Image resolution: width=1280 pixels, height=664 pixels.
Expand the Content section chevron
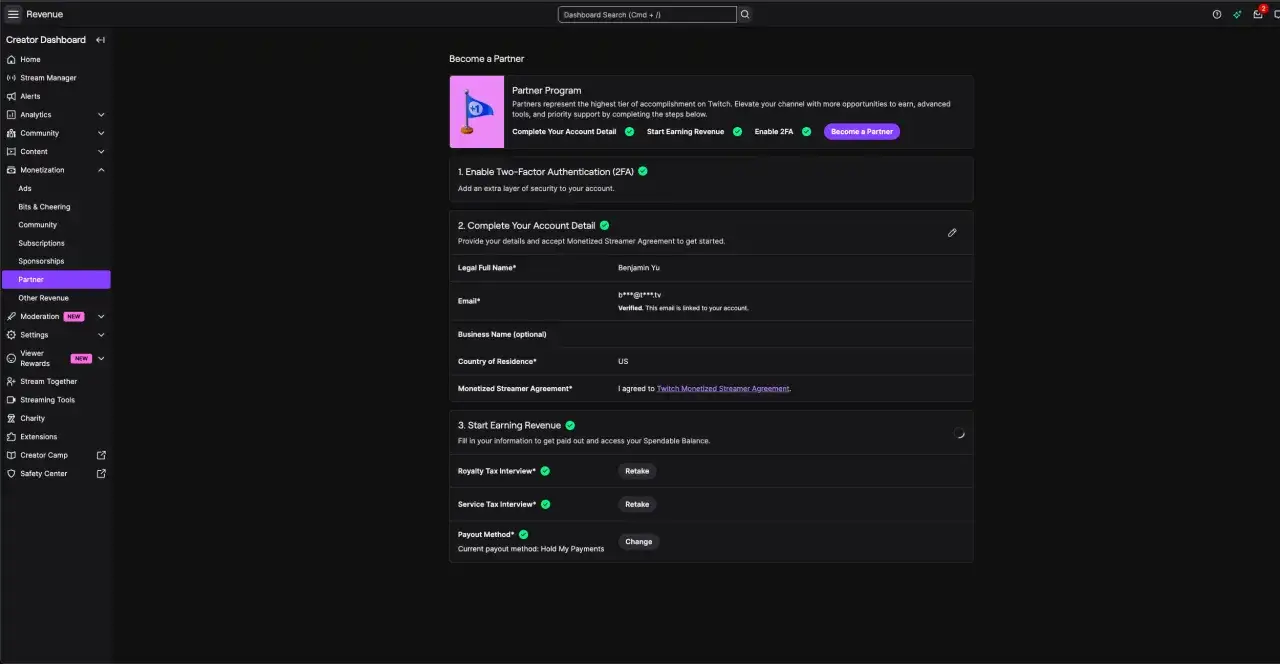click(101, 152)
